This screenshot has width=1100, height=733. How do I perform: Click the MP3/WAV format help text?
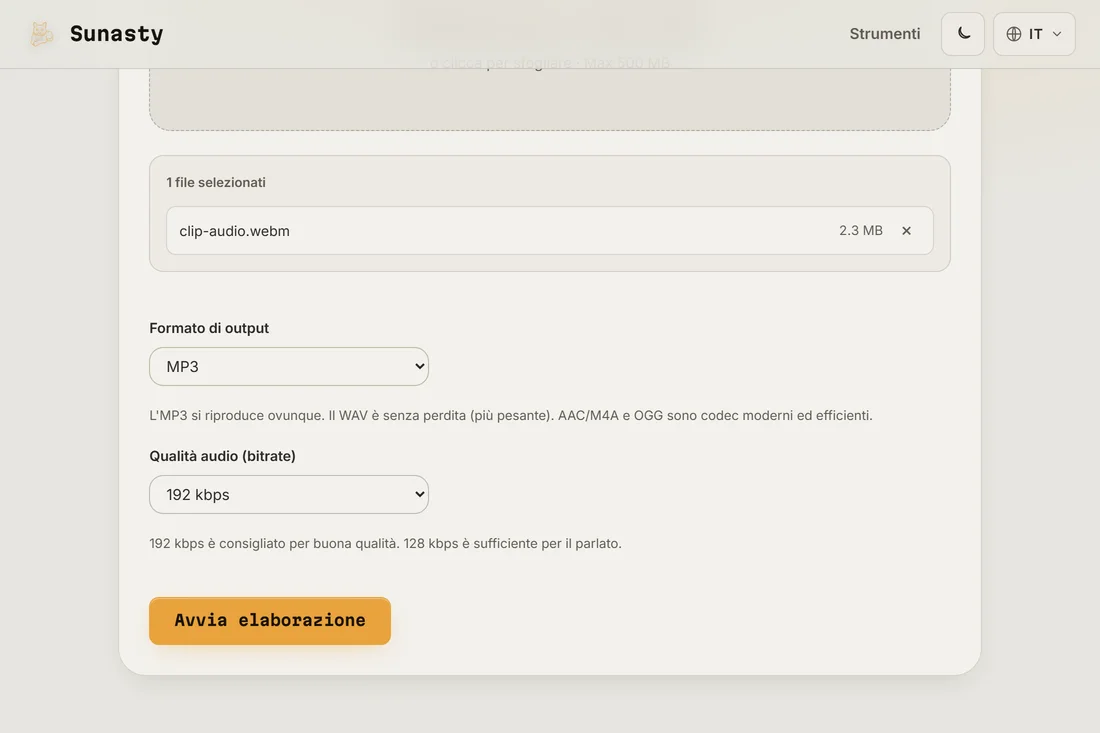[x=511, y=415]
